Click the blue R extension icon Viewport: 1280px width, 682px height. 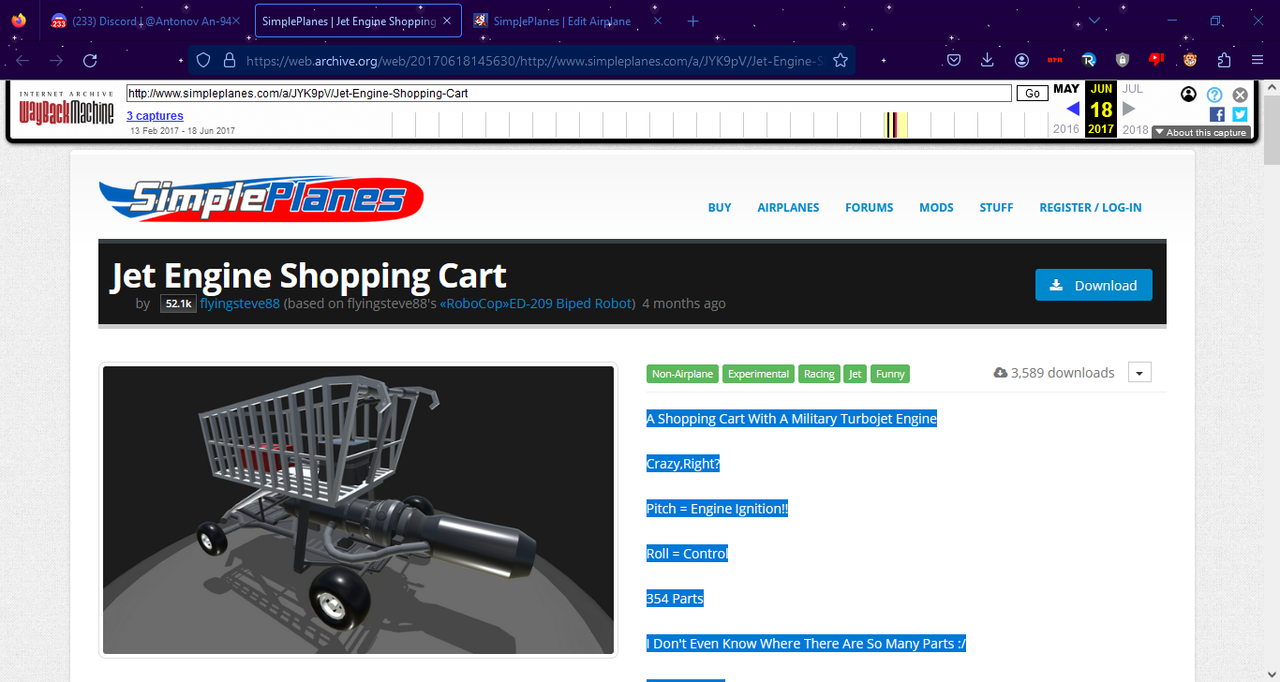point(1088,60)
